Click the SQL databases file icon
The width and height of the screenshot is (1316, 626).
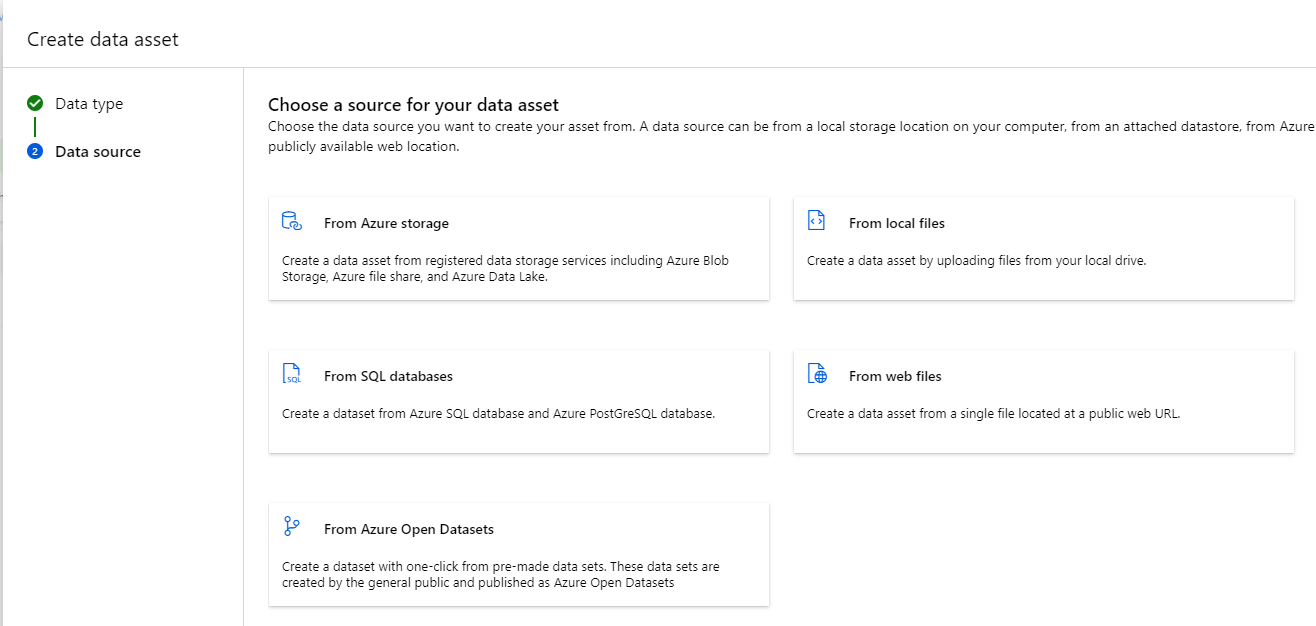[292, 375]
